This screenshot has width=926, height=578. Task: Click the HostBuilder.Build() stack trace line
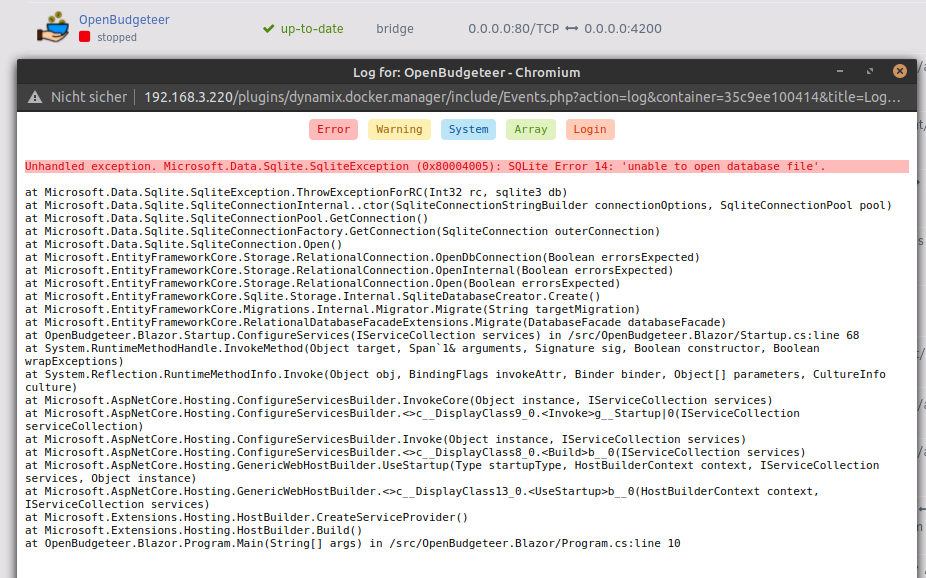[194, 530]
